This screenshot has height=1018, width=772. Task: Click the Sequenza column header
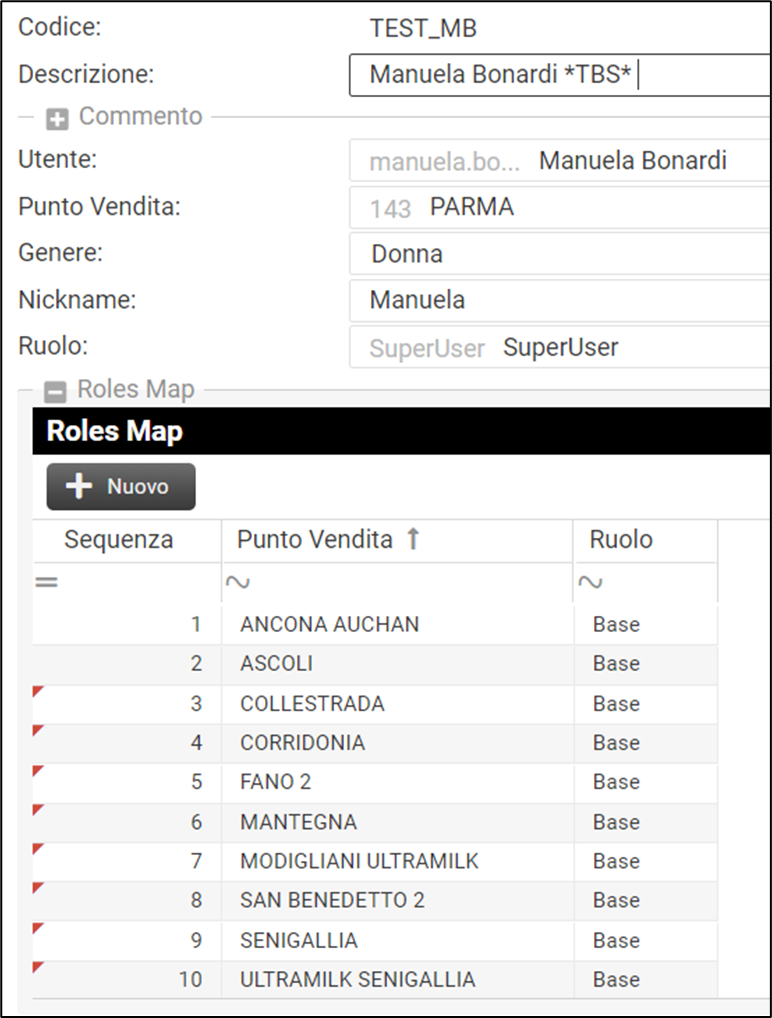pos(119,540)
